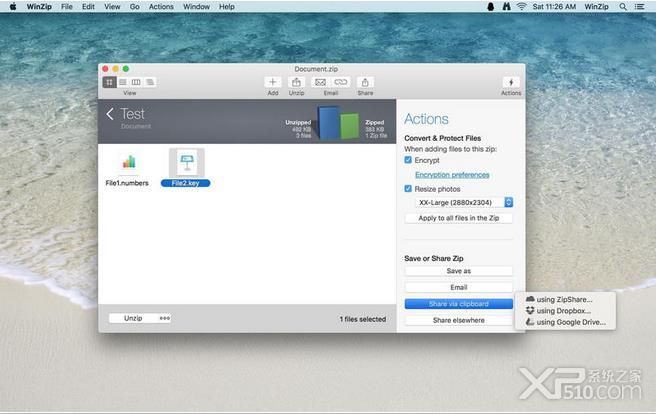656x414 pixels.
Task: Open Notification Center list icon
Action: (639, 6)
